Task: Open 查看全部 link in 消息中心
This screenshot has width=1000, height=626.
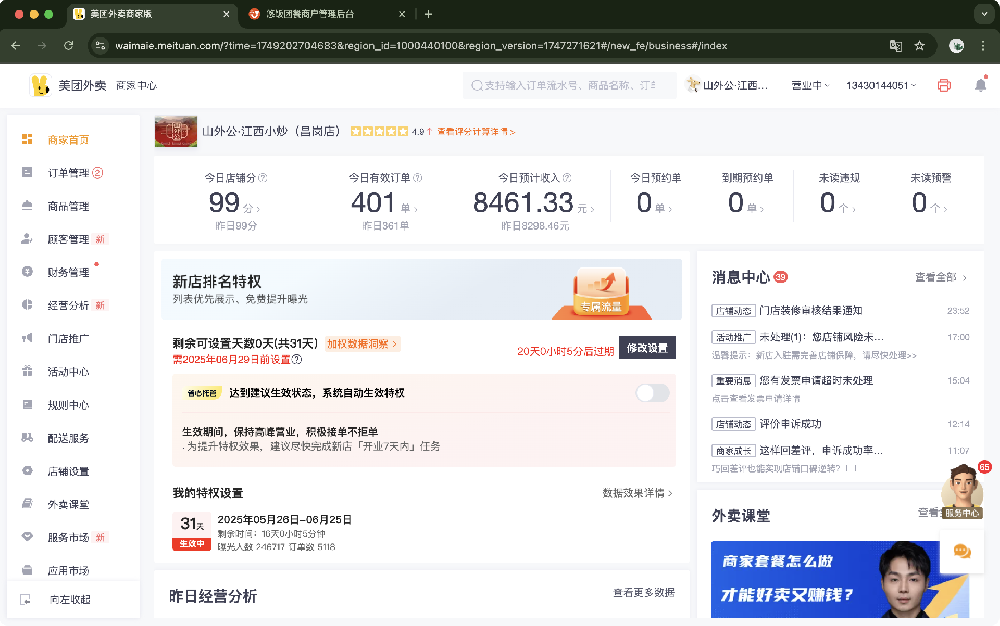Action: pos(939,277)
